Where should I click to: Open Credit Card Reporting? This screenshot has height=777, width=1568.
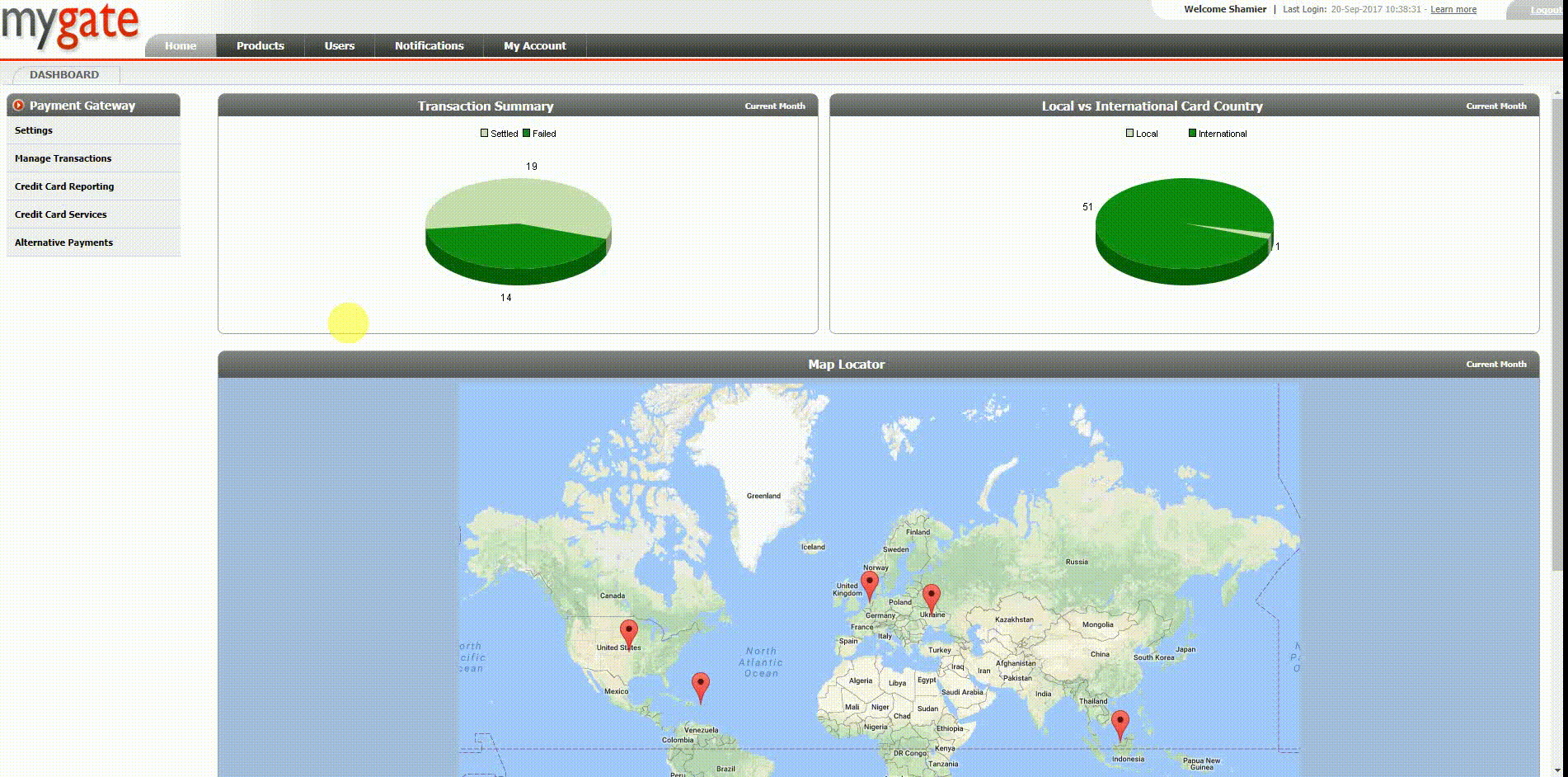point(64,186)
